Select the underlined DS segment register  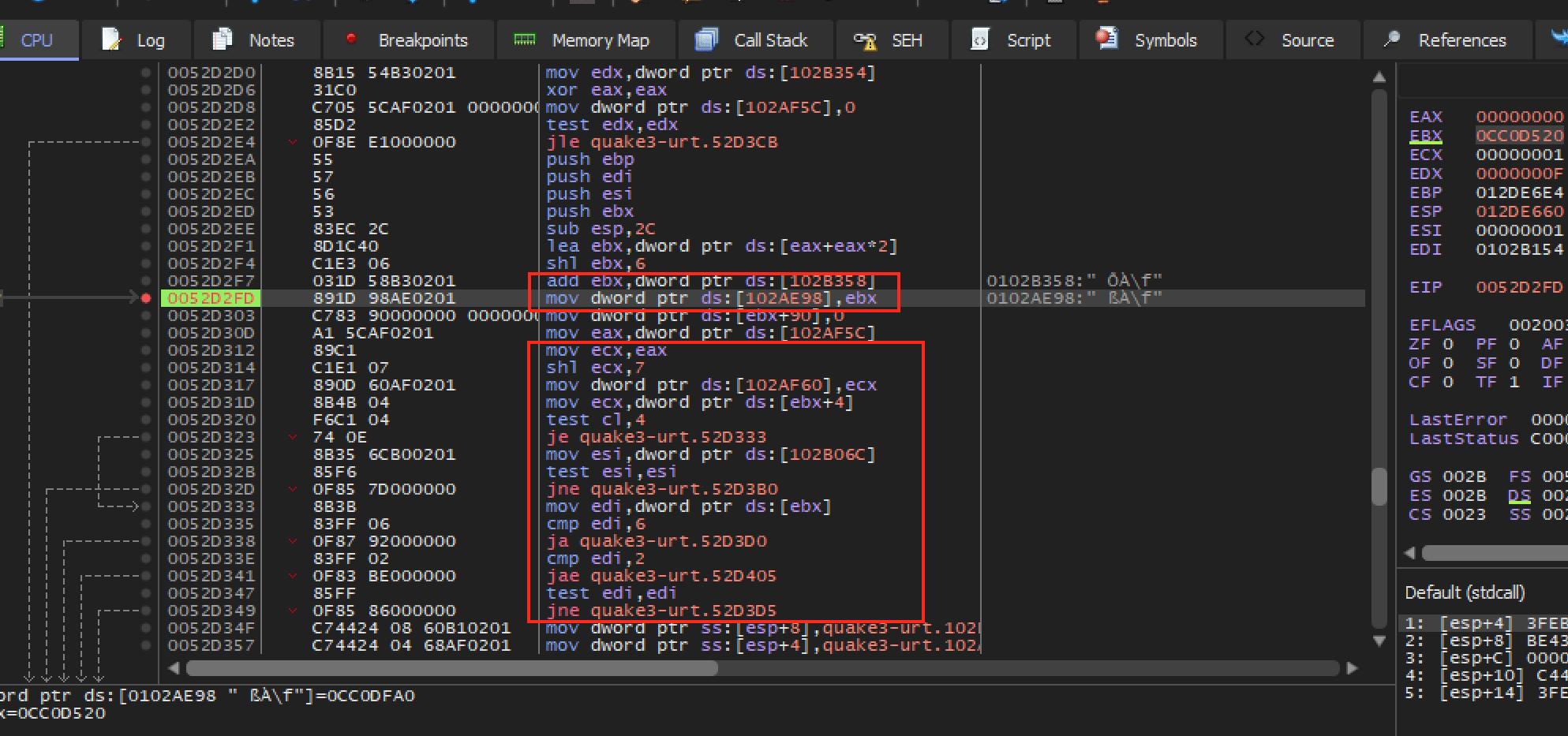(x=1519, y=495)
